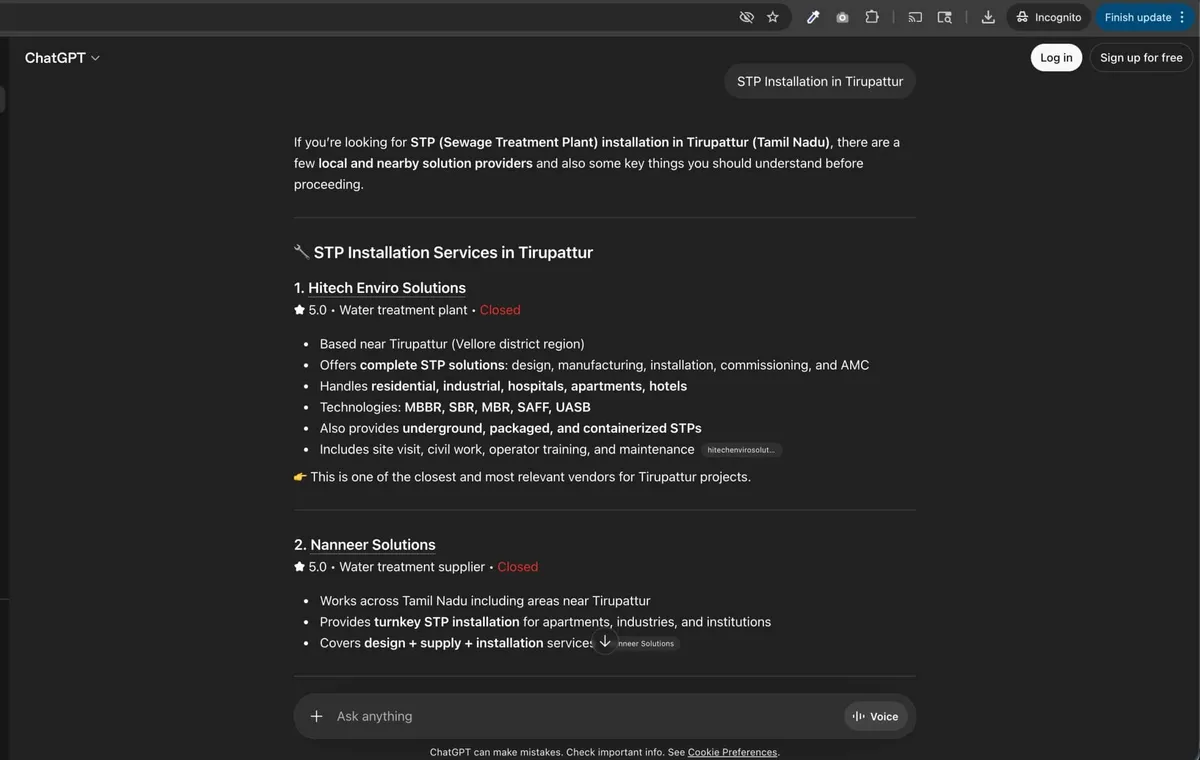
Task: Select the eyedropper extension icon
Action: pyautogui.click(x=813, y=17)
